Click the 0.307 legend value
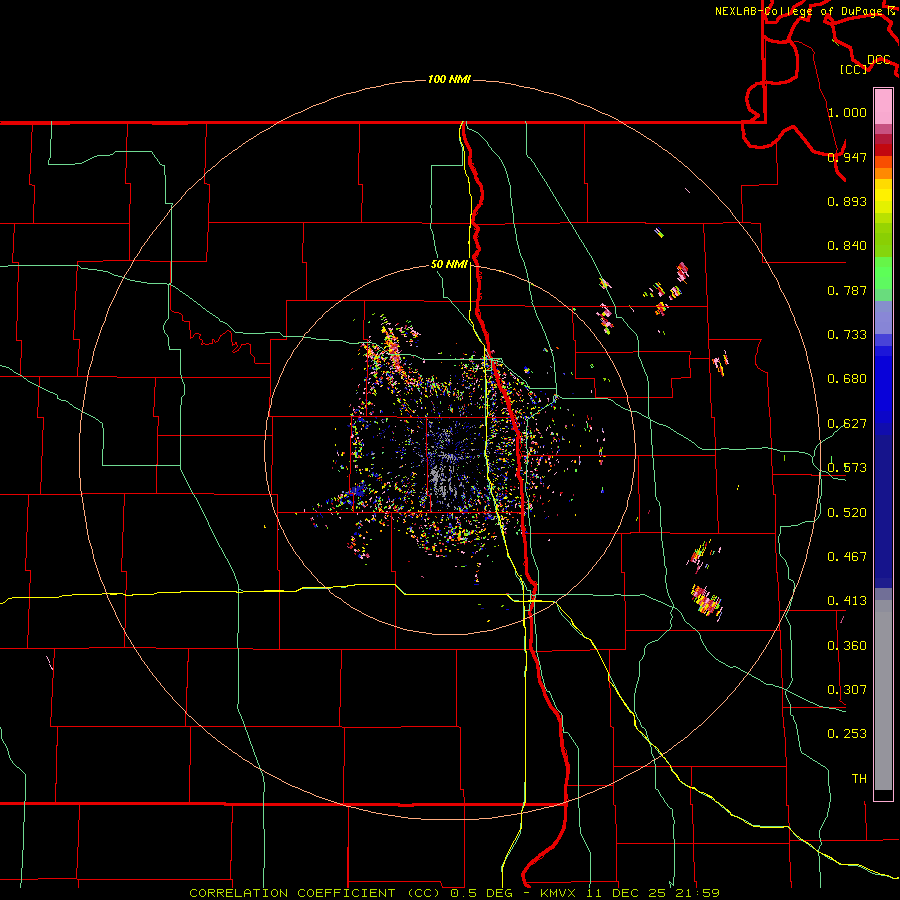 point(847,690)
